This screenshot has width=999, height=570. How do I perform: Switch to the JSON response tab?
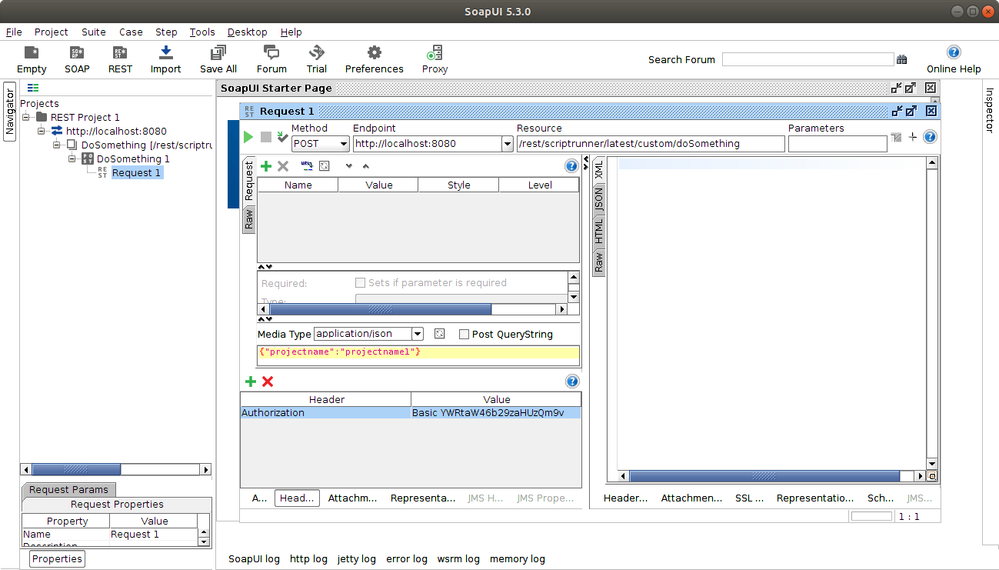pos(599,201)
